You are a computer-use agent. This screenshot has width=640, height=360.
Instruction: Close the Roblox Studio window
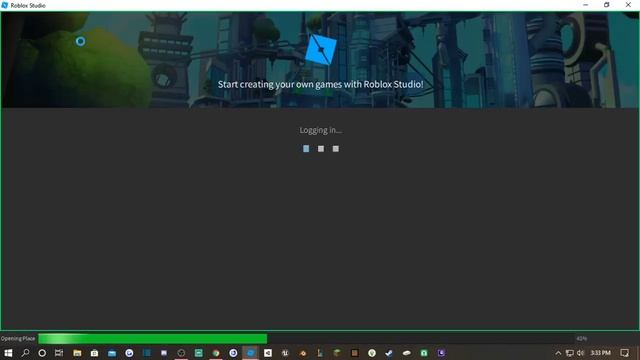(x=628, y=5)
